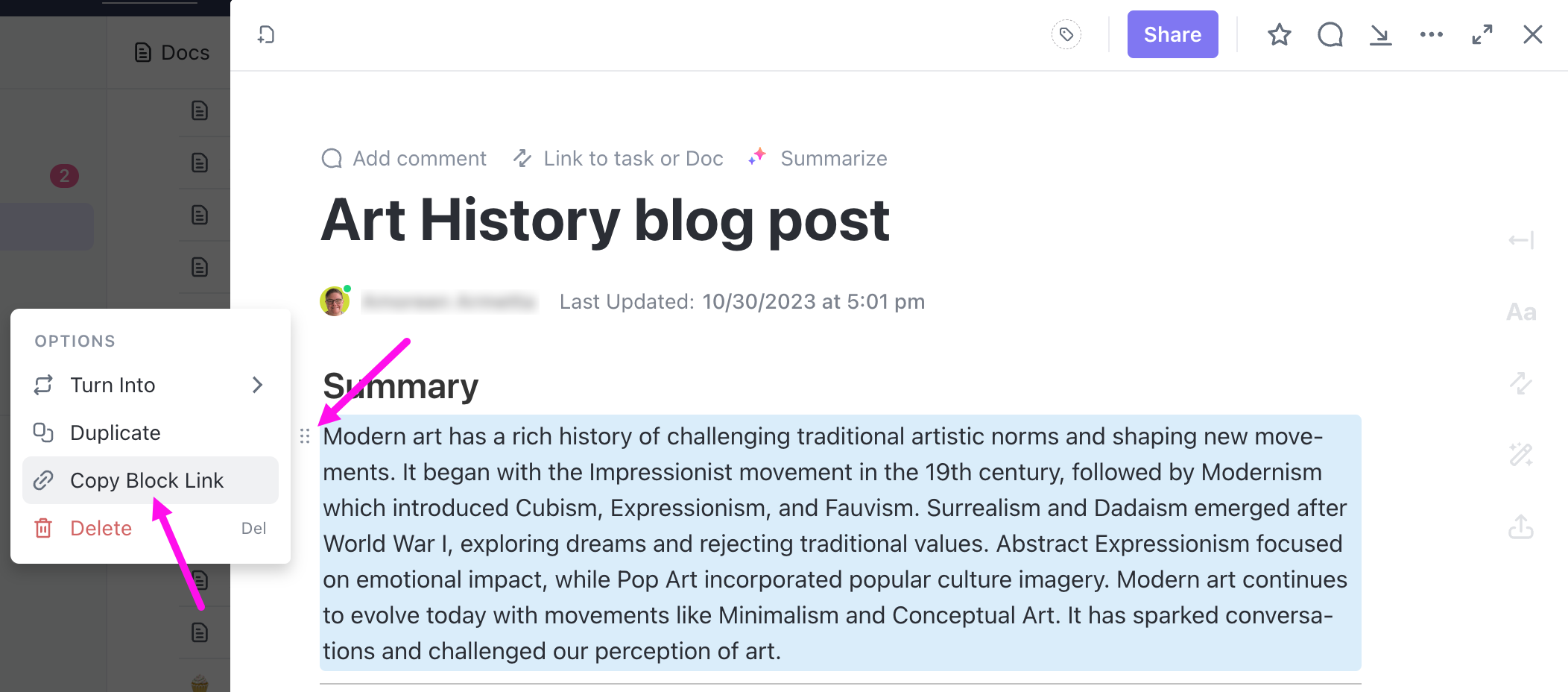Choose Copy Block Link
This screenshot has width=1568, height=692.
147,480
